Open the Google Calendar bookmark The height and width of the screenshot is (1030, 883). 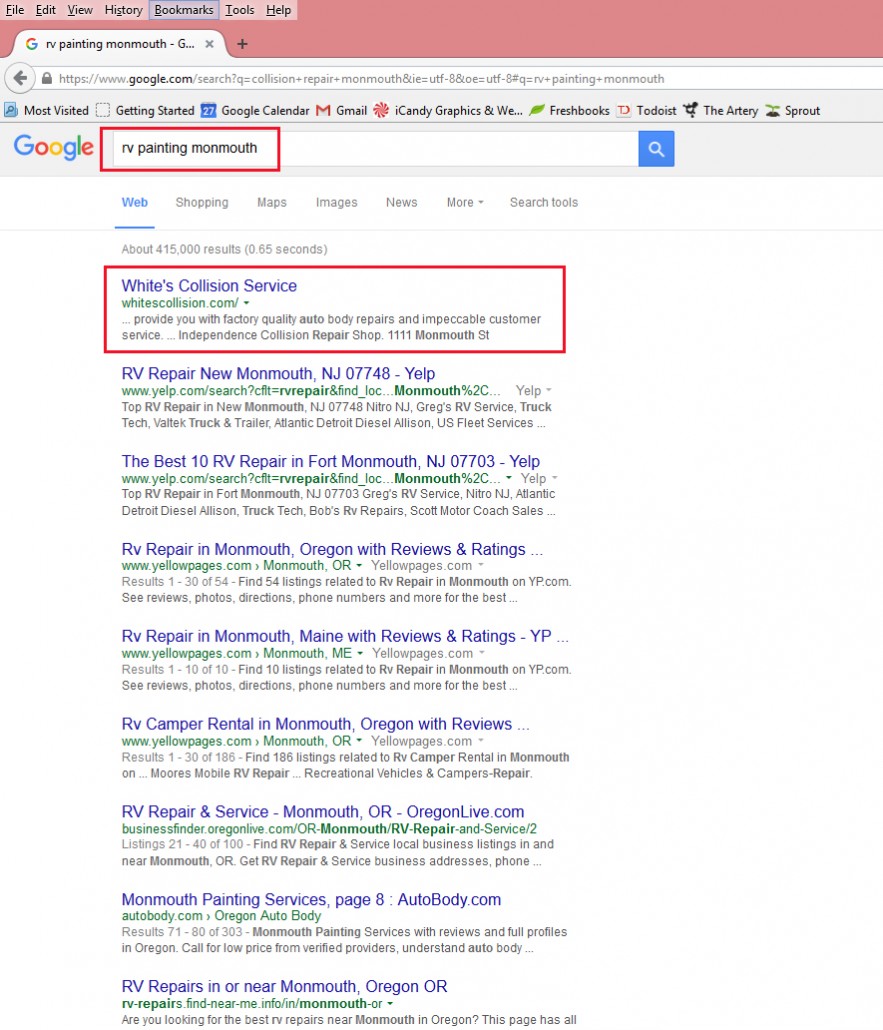coord(255,110)
